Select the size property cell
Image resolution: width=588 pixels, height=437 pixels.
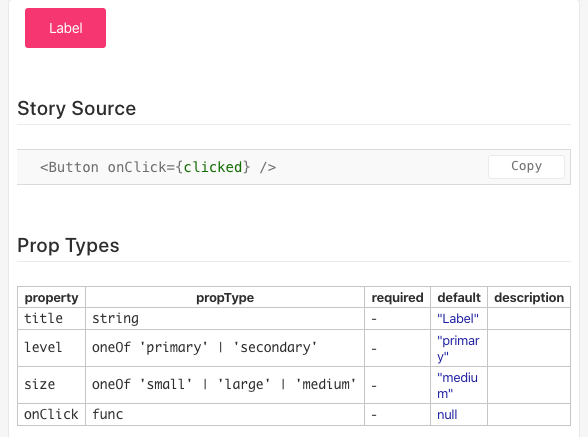pyautogui.click(x=51, y=385)
